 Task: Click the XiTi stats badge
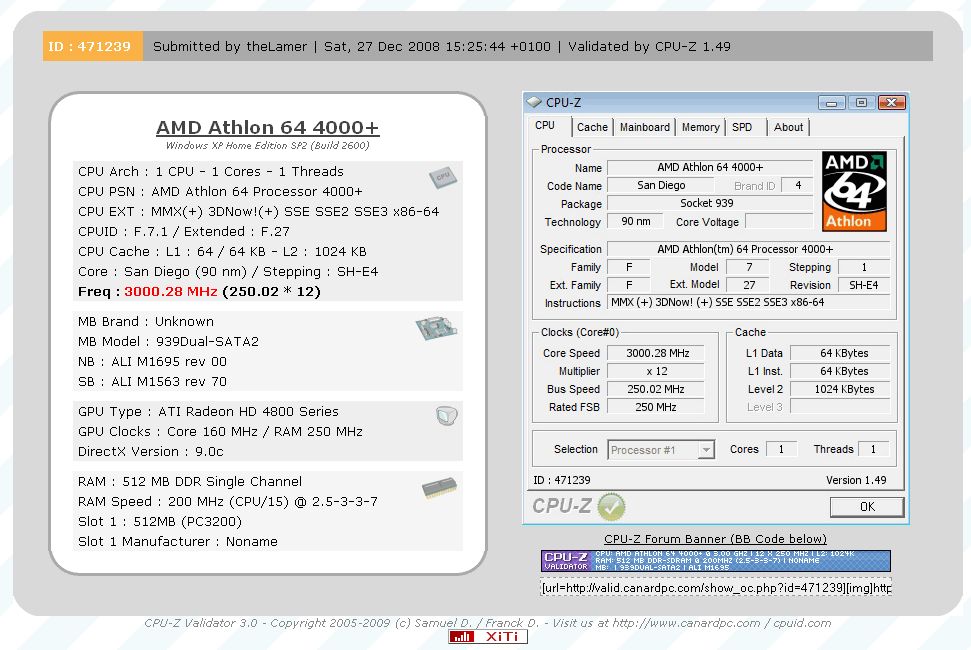(x=488, y=636)
